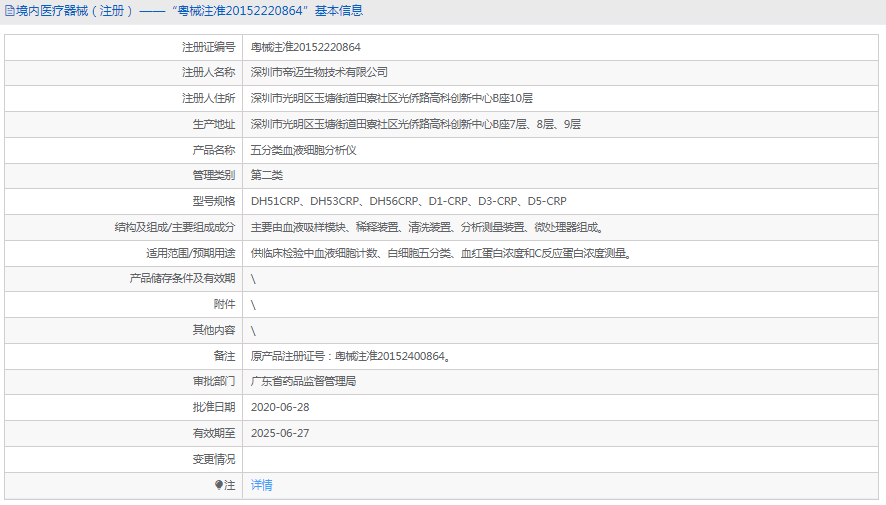Click the 变更情况 label

pyautogui.click(x=214, y=459)
